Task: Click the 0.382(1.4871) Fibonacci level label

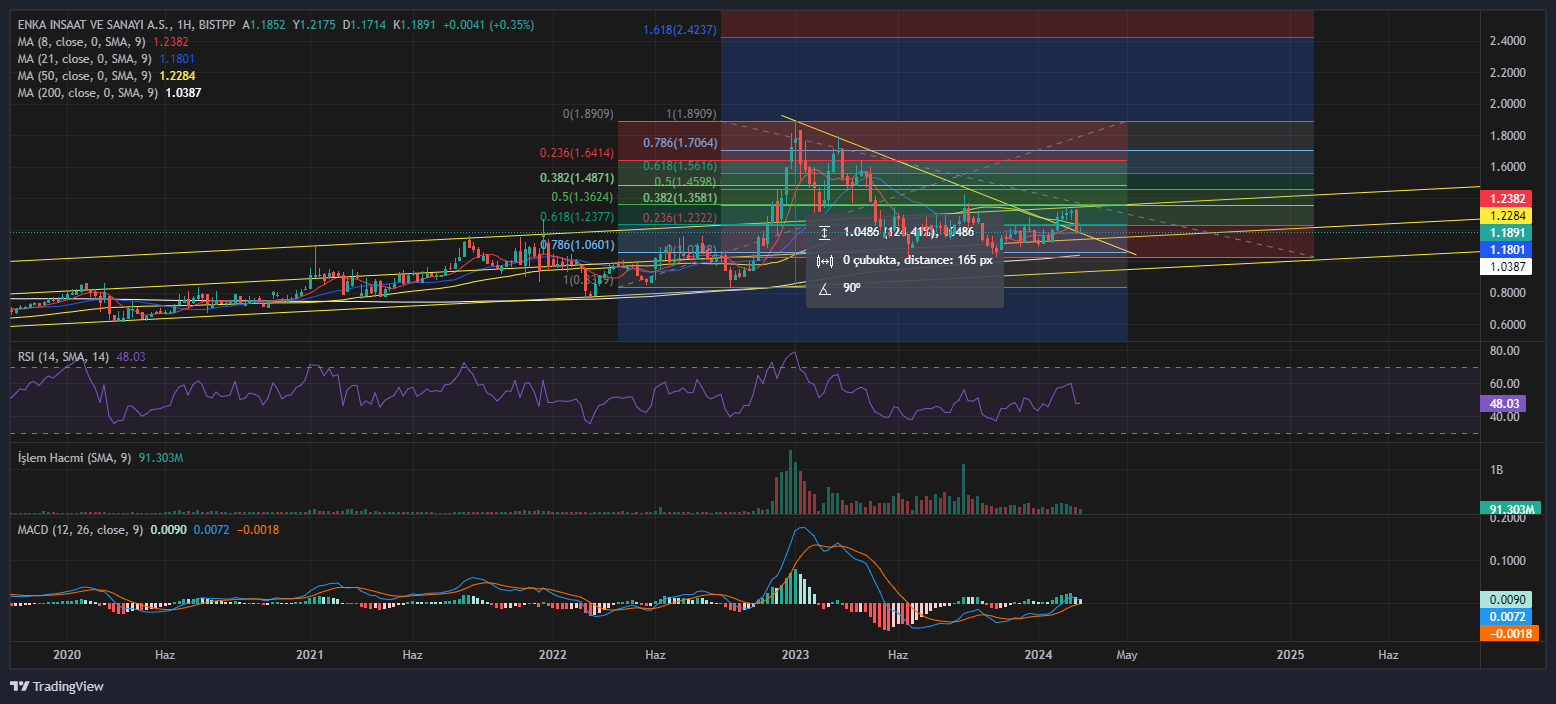Action: coord(576,177)
